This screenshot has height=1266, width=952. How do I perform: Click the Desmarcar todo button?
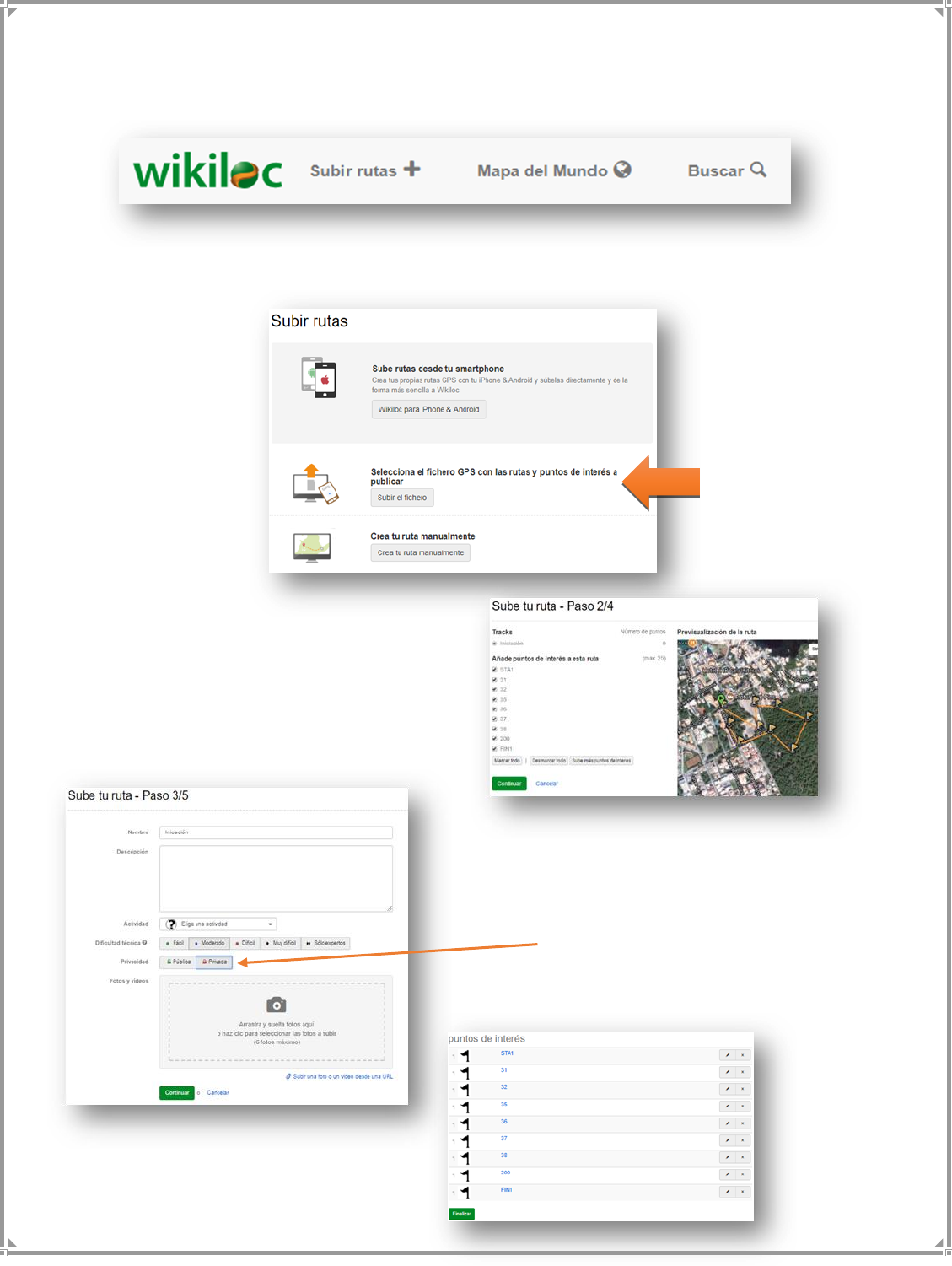549,761
